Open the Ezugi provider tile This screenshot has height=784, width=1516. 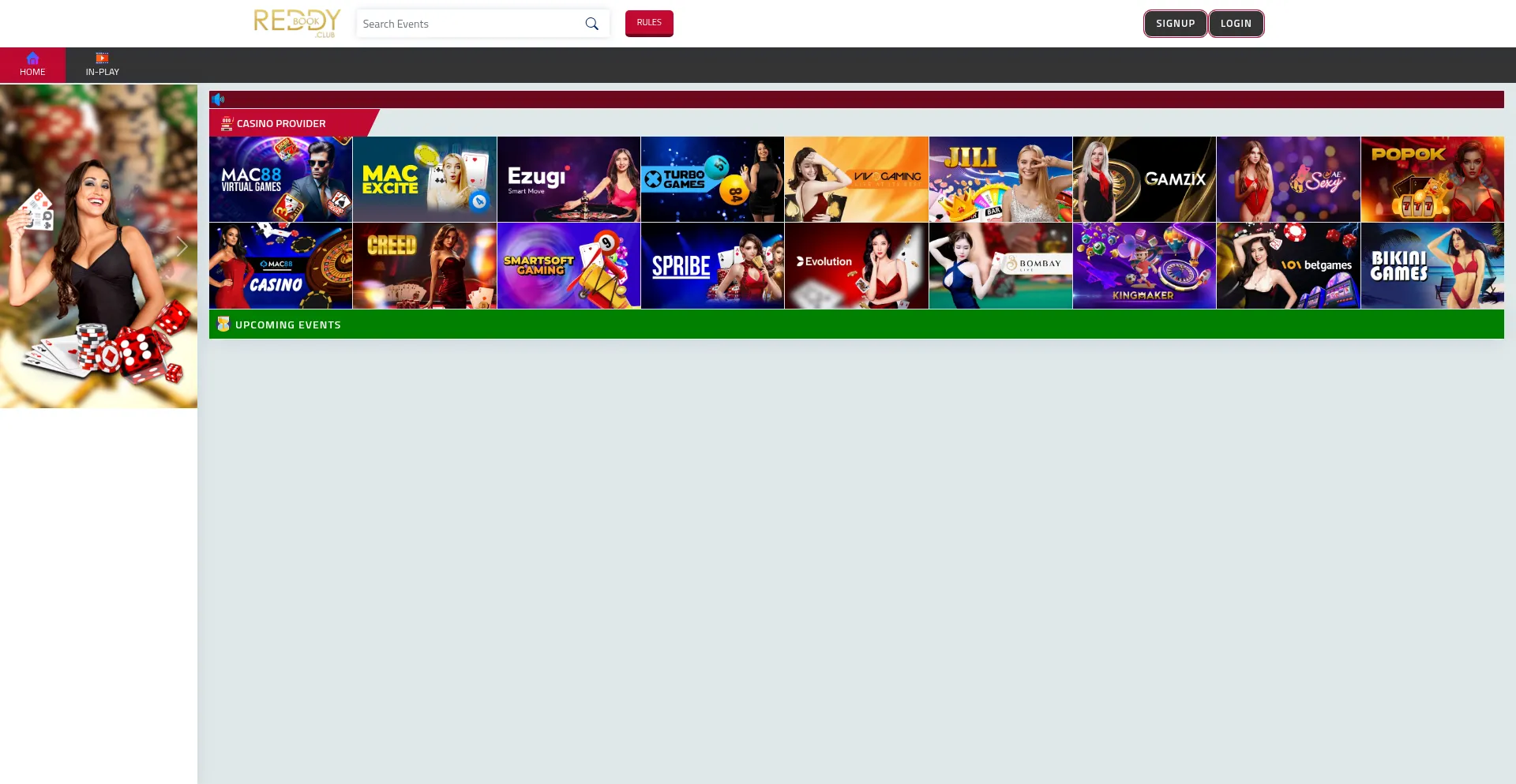(568, 179)
